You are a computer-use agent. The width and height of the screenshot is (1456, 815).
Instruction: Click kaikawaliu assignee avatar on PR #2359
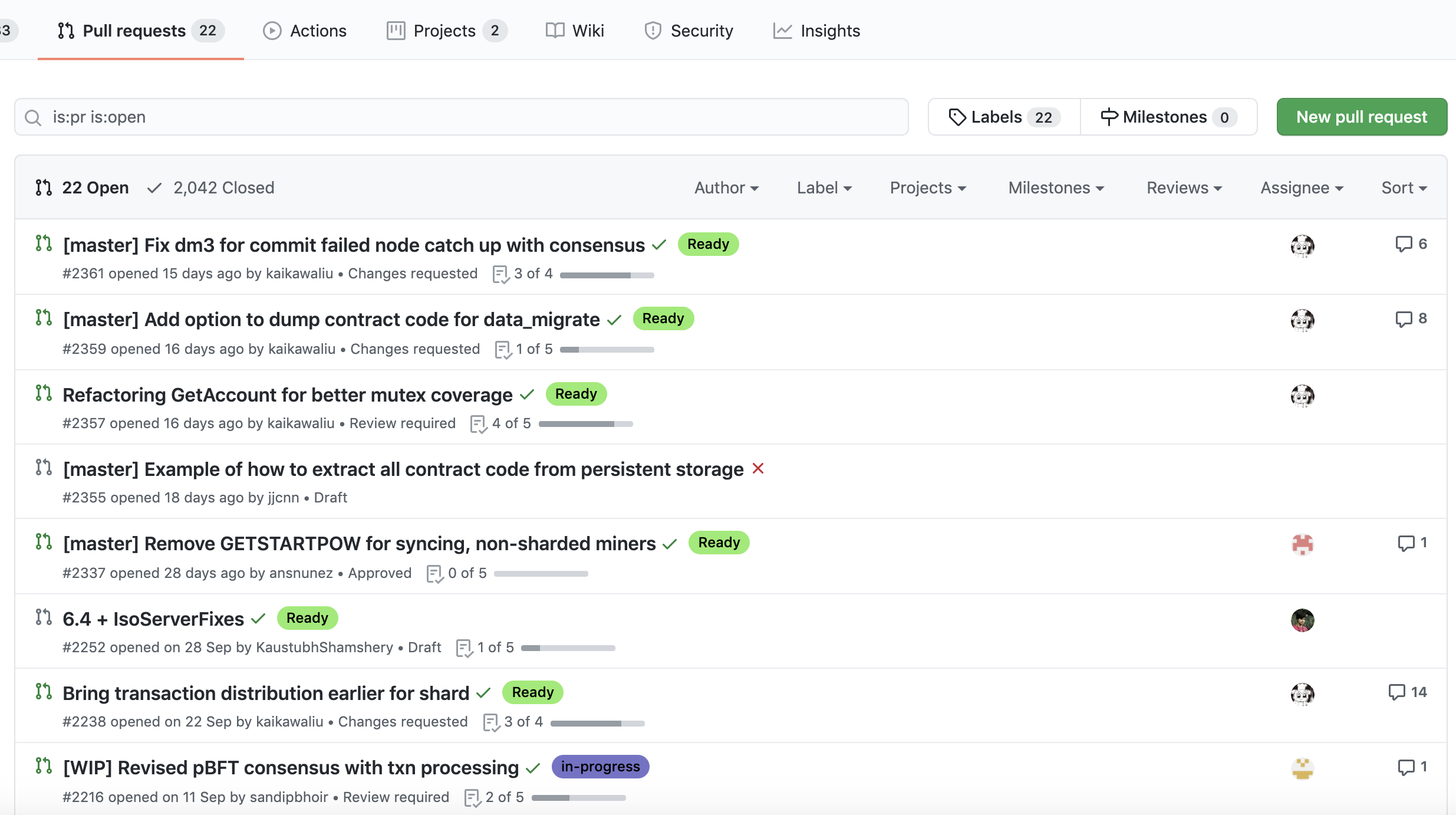click(x=1302, y=320)
